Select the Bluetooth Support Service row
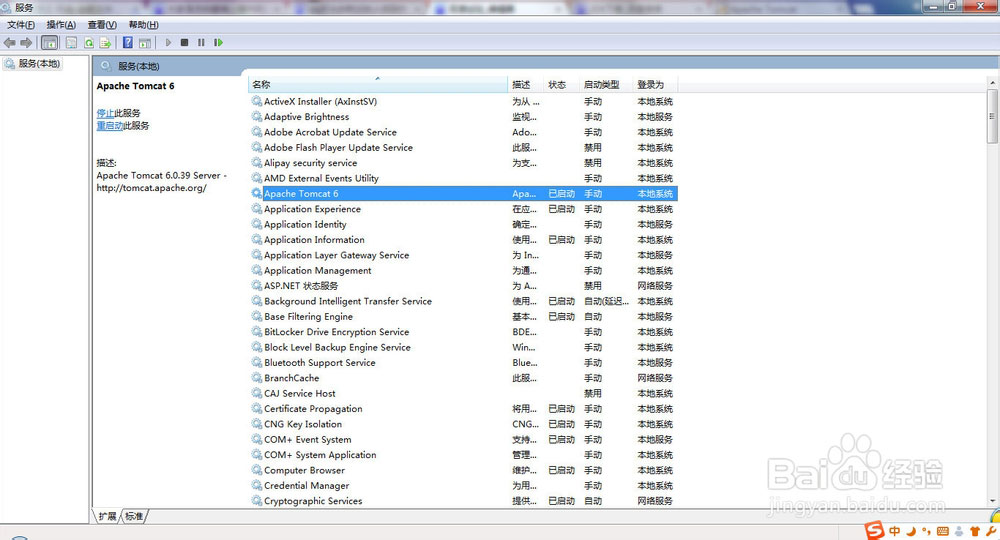 tap(463, 362)
